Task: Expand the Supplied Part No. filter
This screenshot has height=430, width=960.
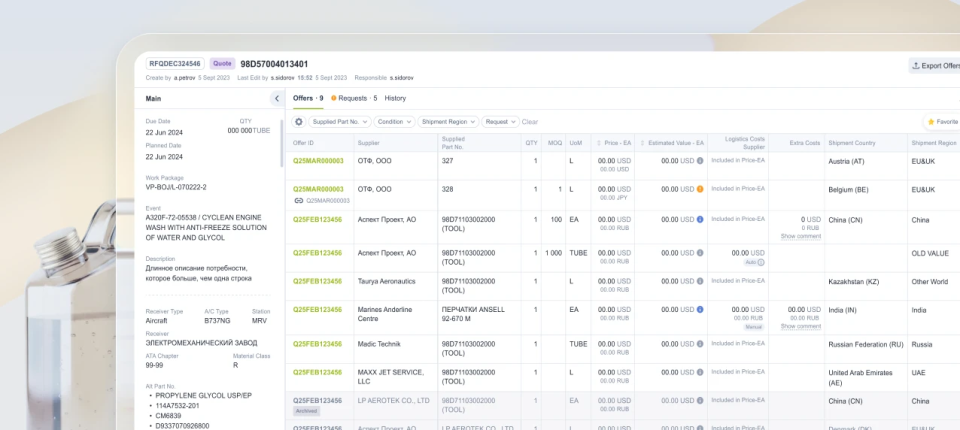Action: [x=339, y=122]
